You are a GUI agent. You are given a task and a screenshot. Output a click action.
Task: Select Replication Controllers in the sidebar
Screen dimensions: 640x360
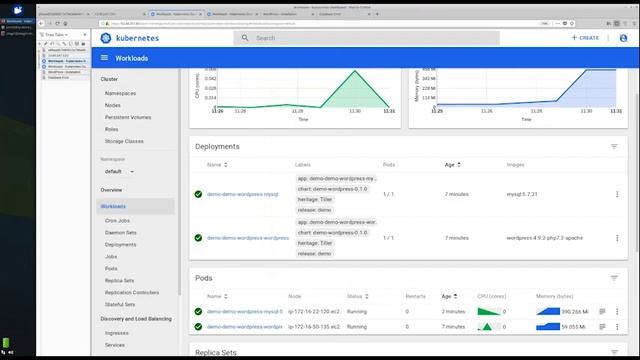[x=132, y=293]
